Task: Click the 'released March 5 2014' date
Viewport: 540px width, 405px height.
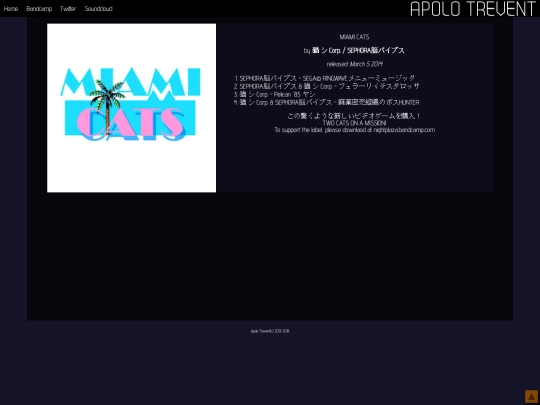Action: (354, 64)
